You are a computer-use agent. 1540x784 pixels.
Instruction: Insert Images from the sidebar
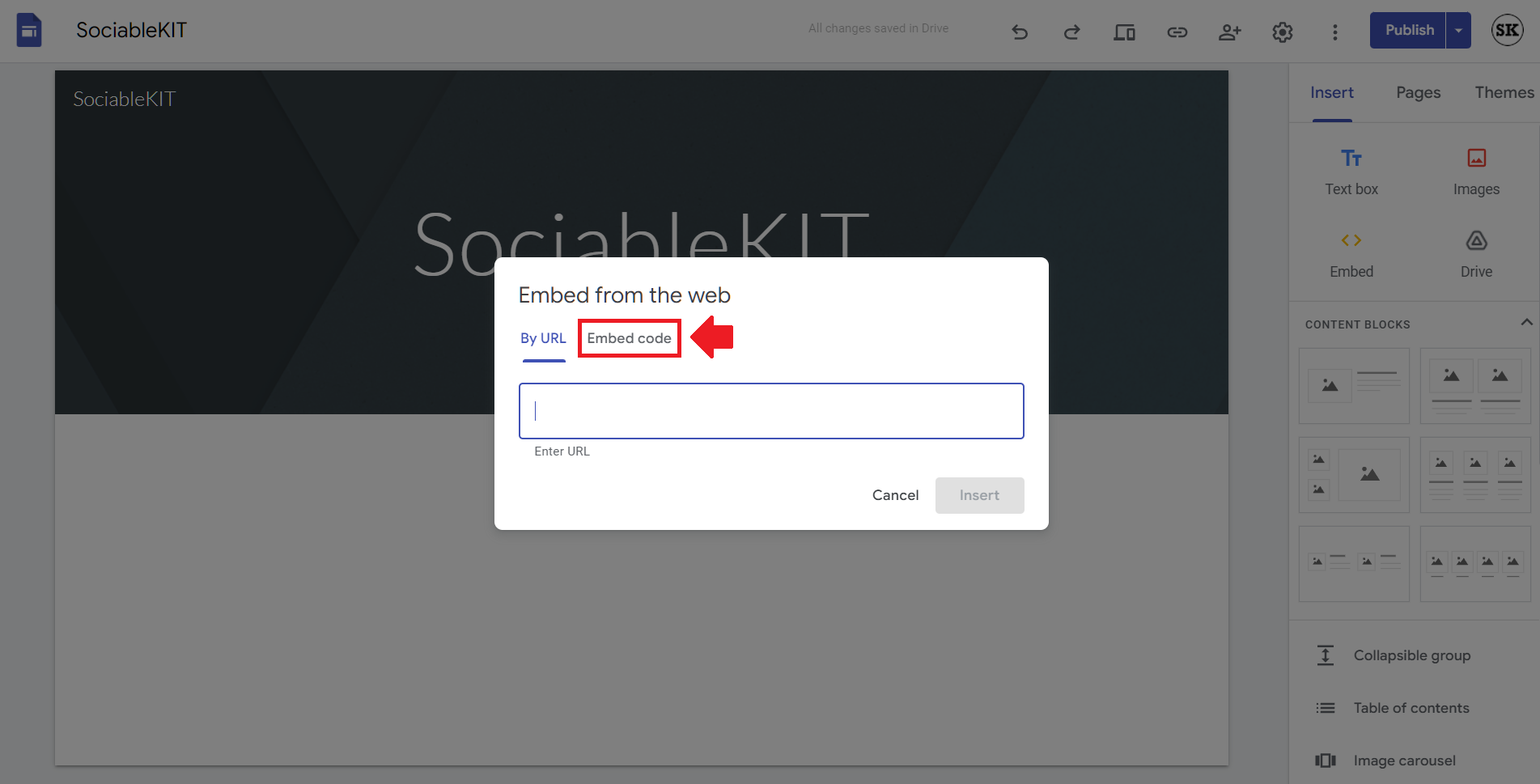(x=1476, y=172)
